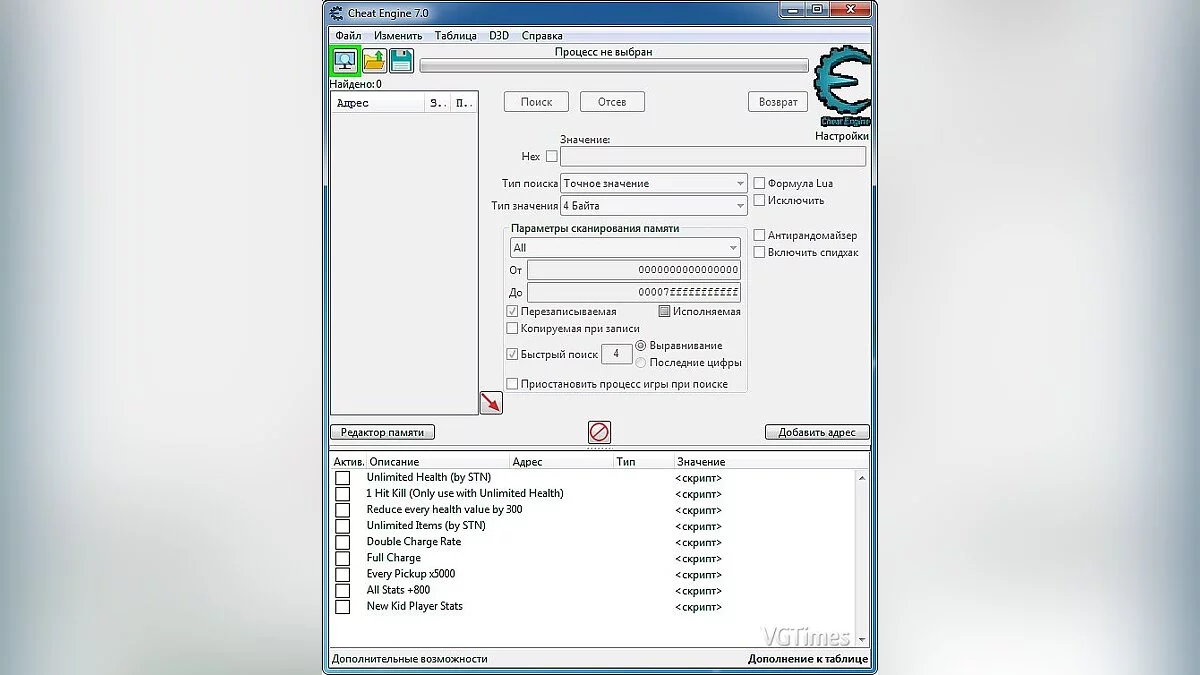Viewport: 1200px width, 675px height.
Task: Toggle the Hex checkbox
Action: (551, 157)
